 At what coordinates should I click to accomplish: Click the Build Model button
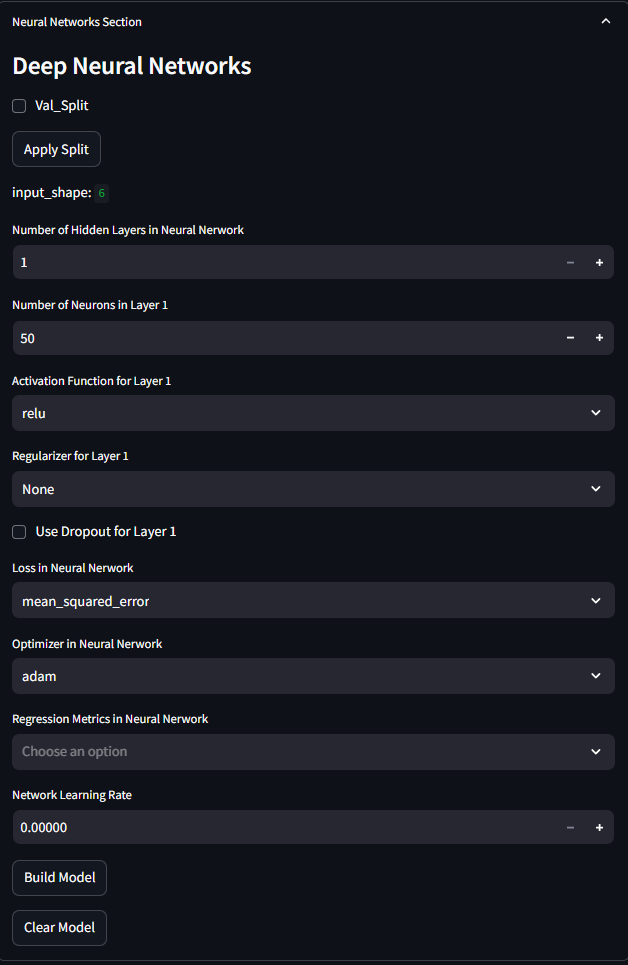coord(59,878)
